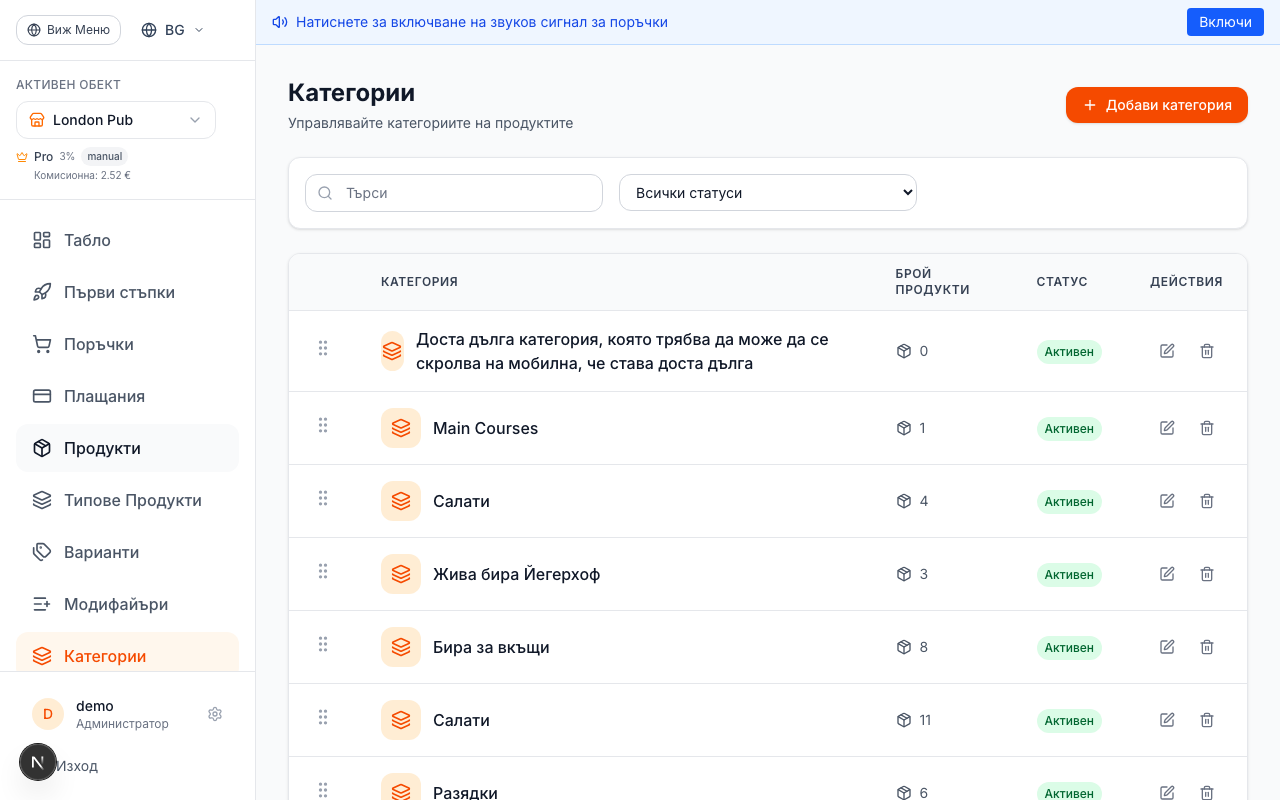
Task: Click the Активен status badge for Салати
Action: click(x=1069, y=501)
